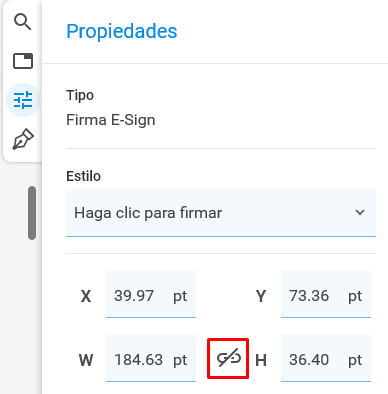Click the H height value 36.40

(309, 360)
